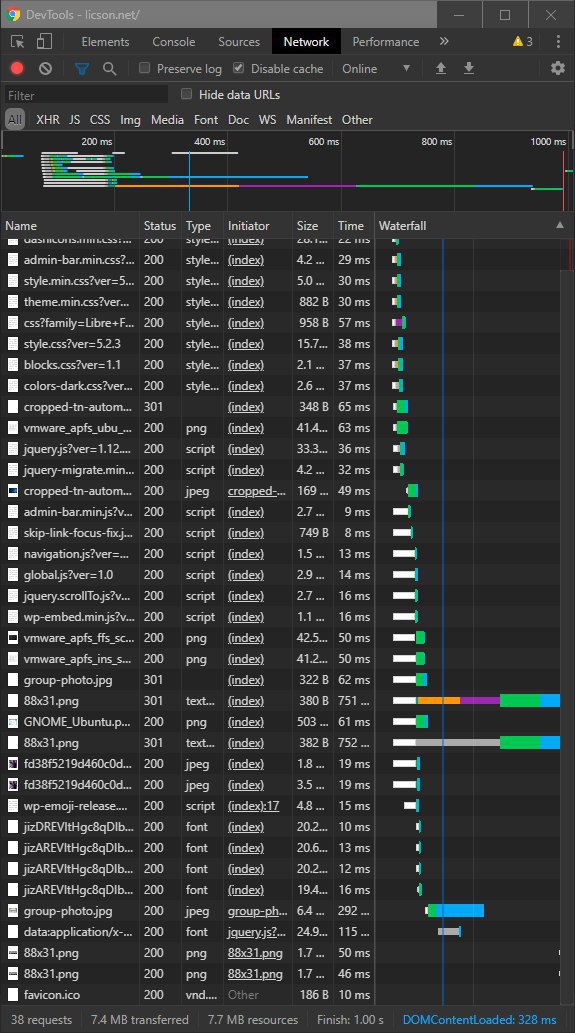Open the Online throttling dropdown

click(376, 69)
